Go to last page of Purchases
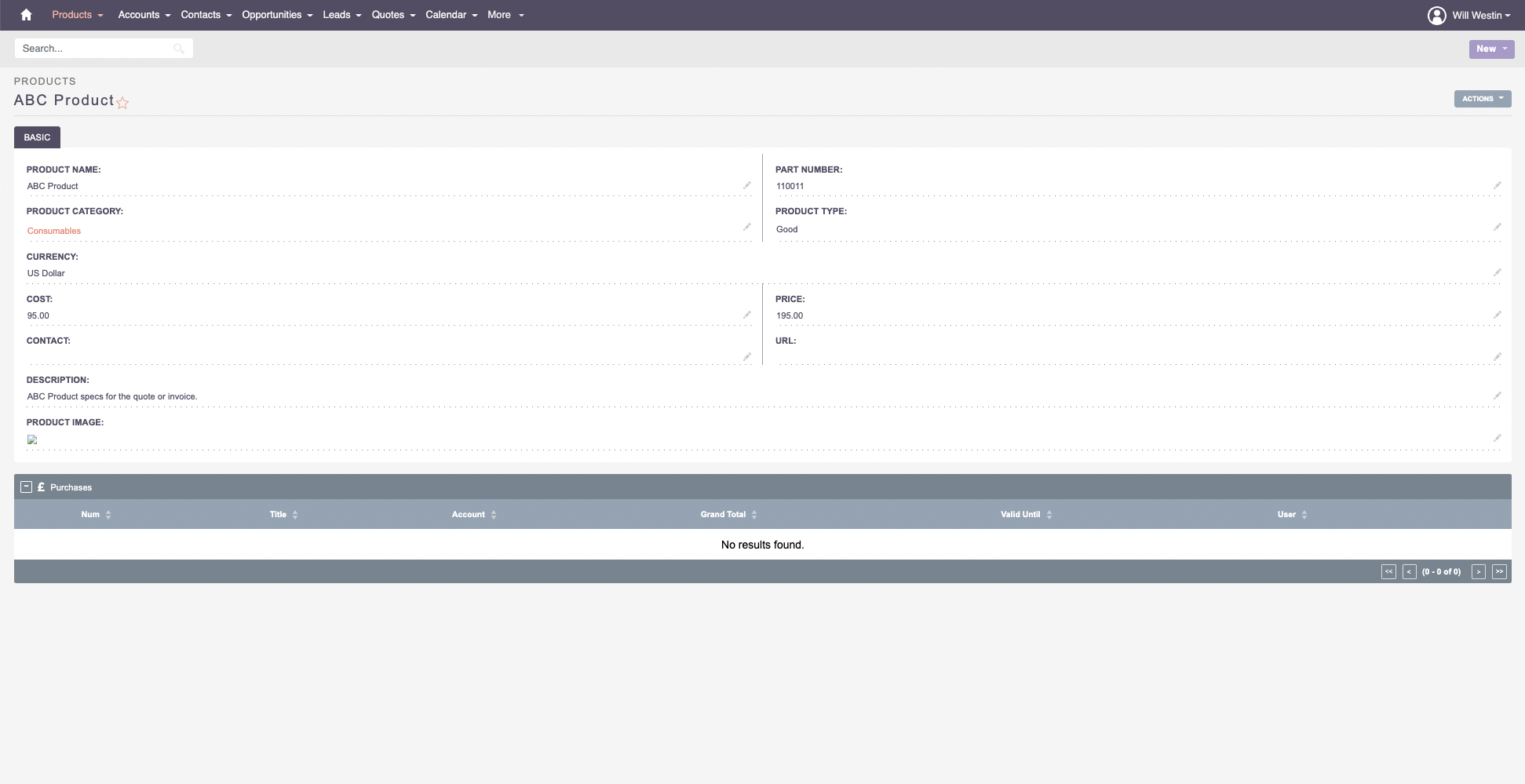The width and height of the screenshot is (1525, 784). [x=1499, y=572]
